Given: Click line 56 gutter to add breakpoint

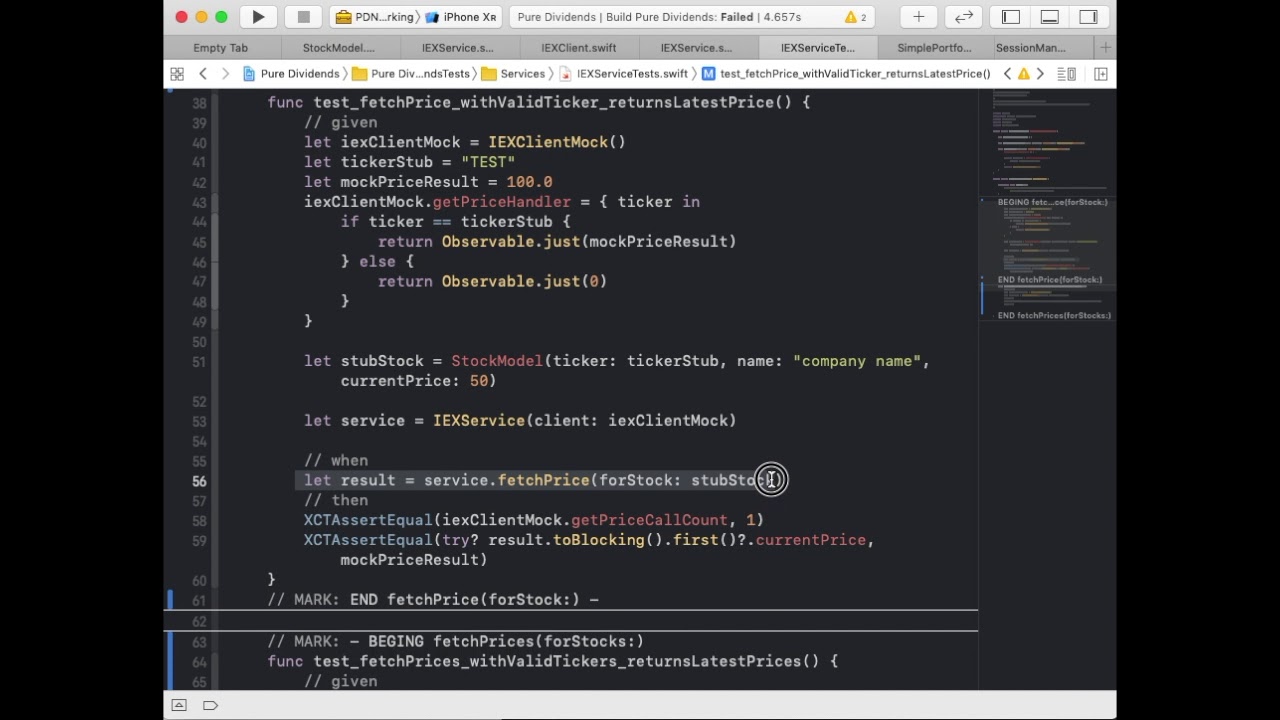Looking at the screenshot, I should tap(198, 481).
